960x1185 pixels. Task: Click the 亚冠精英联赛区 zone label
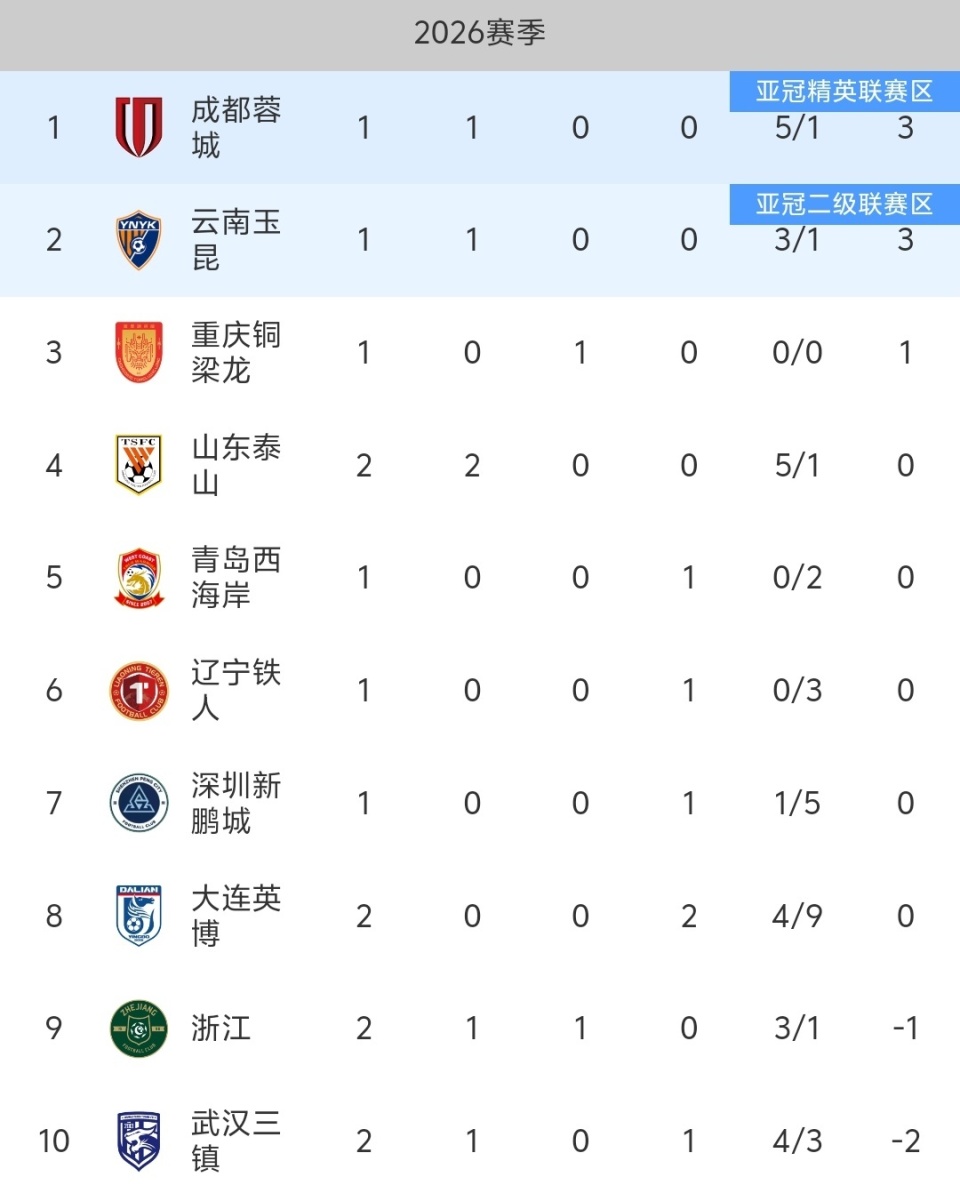(844, 92)
